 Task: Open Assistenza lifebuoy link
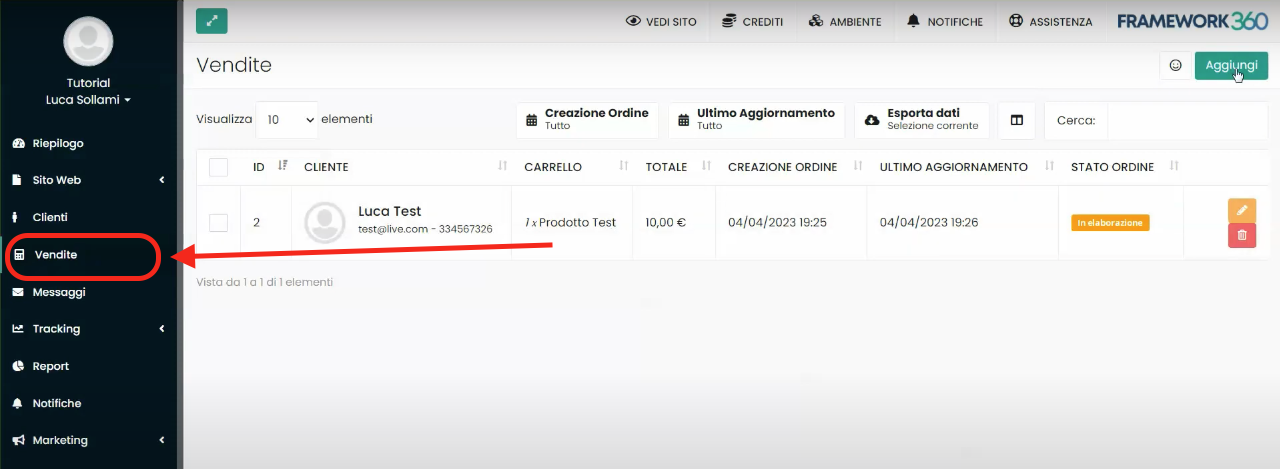1050,21
